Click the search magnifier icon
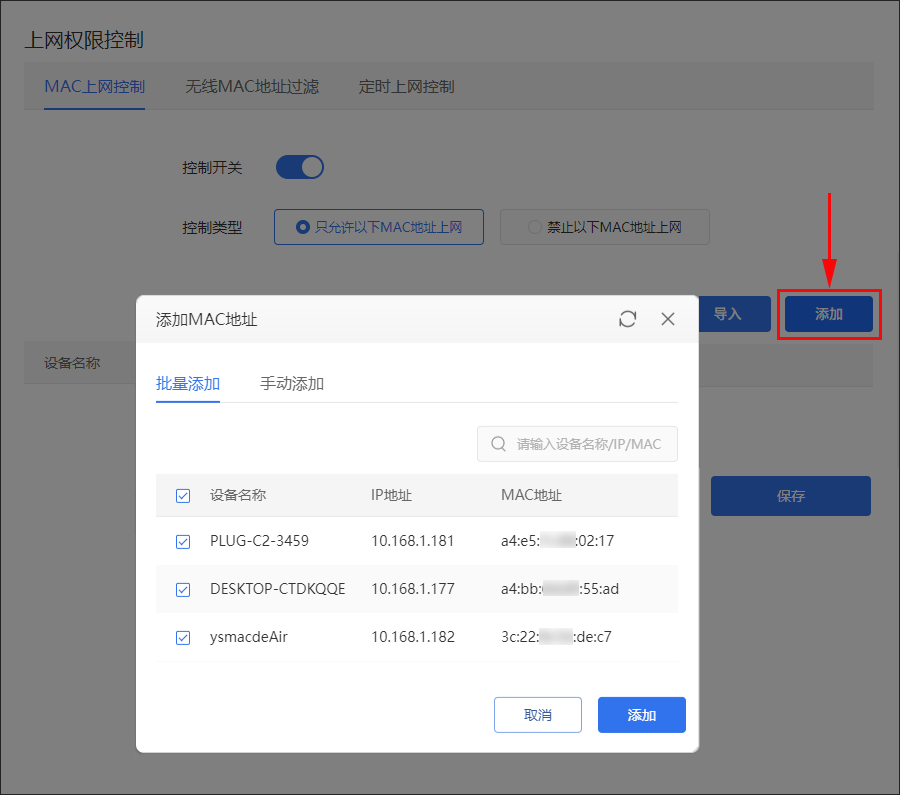The width and height of the screenshot is (900, 795). tap(498, 444)
